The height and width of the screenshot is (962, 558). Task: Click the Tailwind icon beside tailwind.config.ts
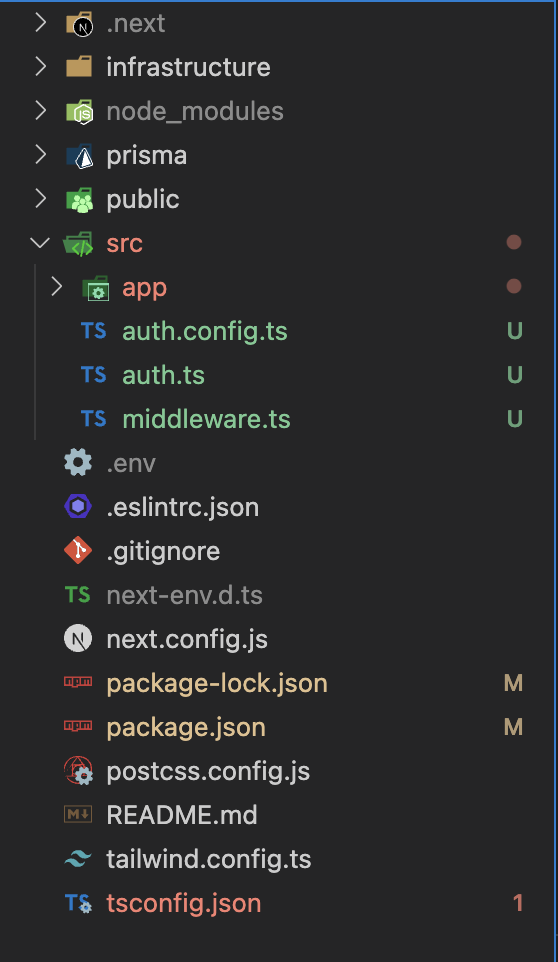78,859
